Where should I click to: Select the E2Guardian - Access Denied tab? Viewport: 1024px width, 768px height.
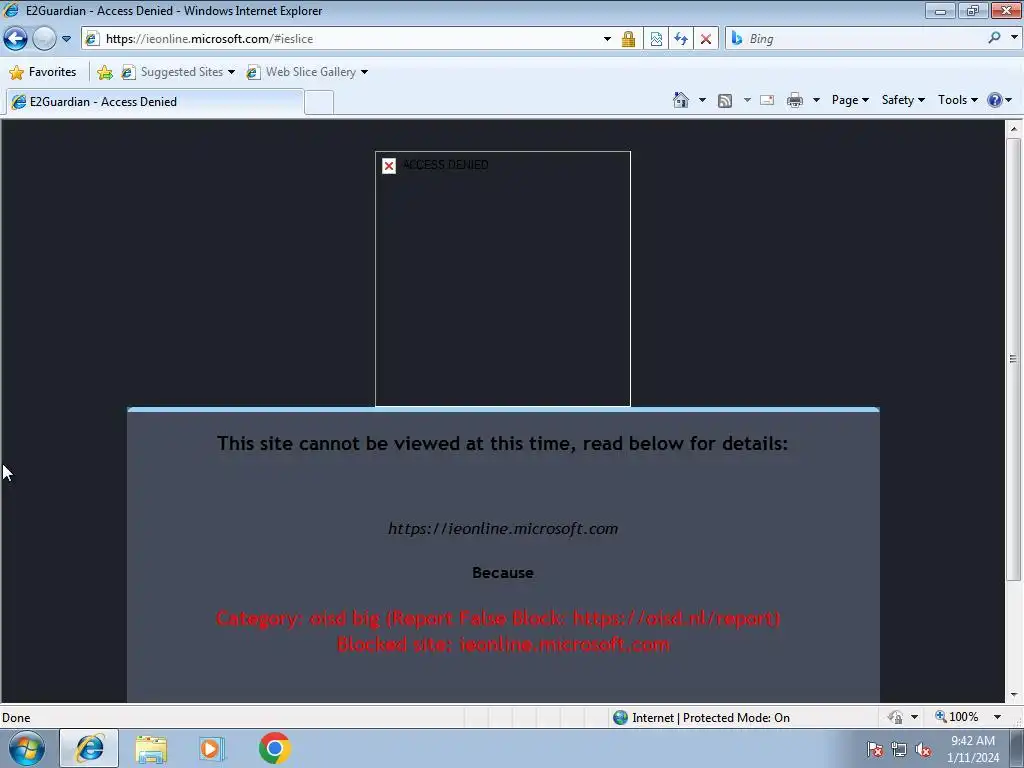point(154,102)
